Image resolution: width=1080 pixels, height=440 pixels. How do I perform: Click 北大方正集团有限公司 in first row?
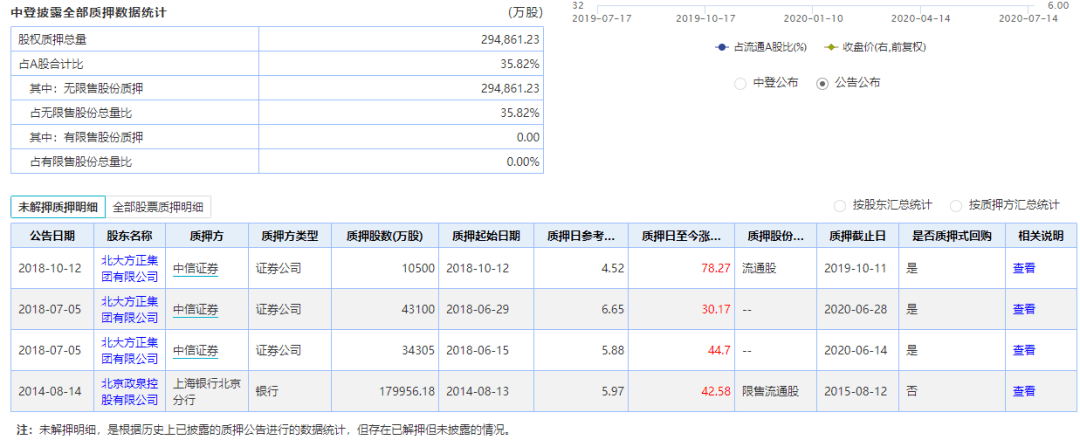pyautogui.click(x=130, y=268)
